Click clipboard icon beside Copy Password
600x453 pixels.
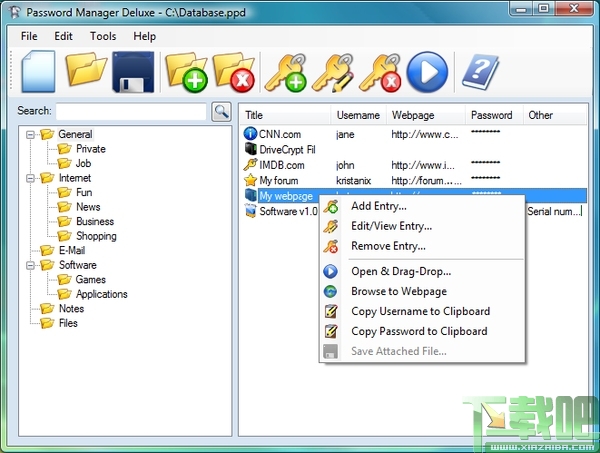[331, 331]
